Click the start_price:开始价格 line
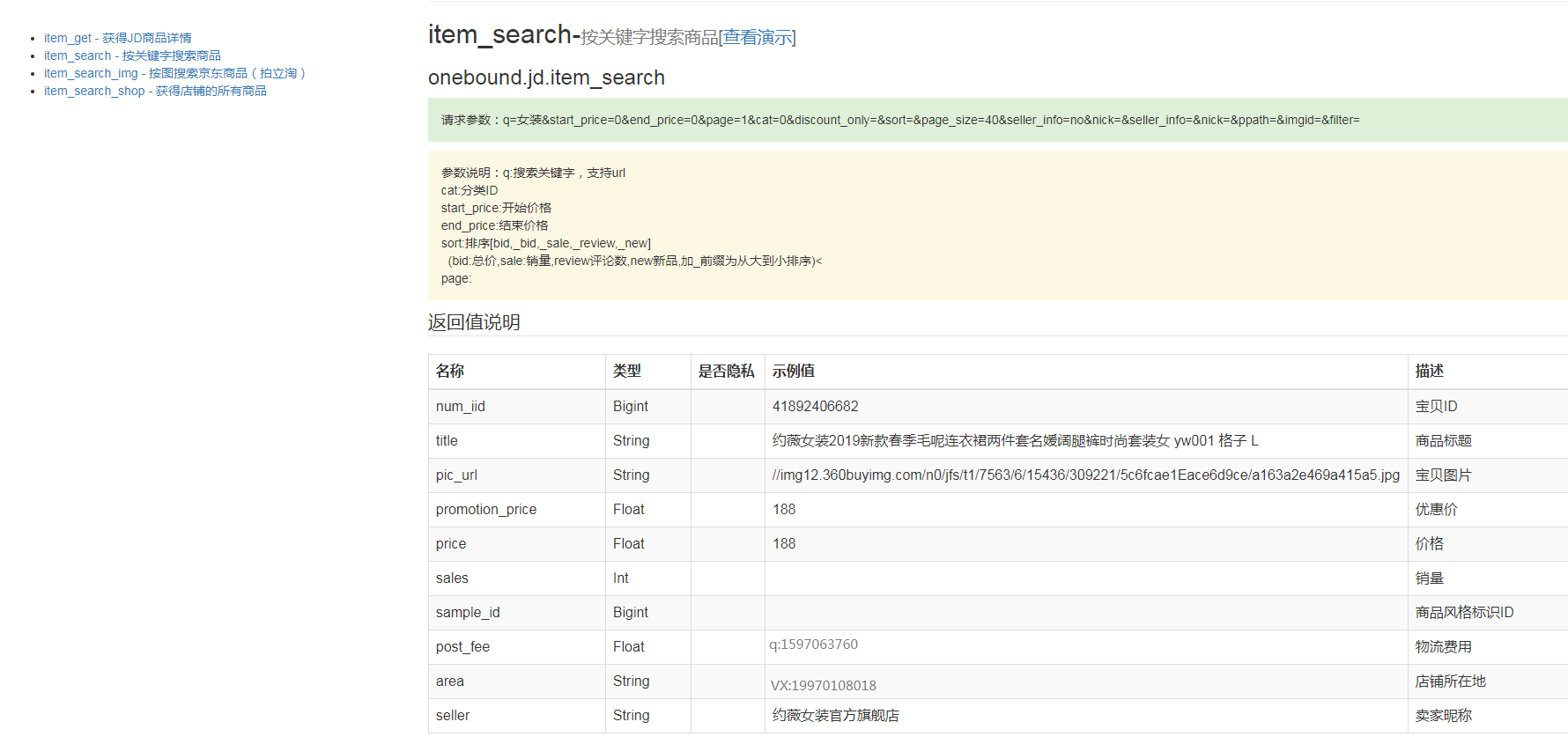The width and height of the screenshot is (1568, 744). point(496,208)
